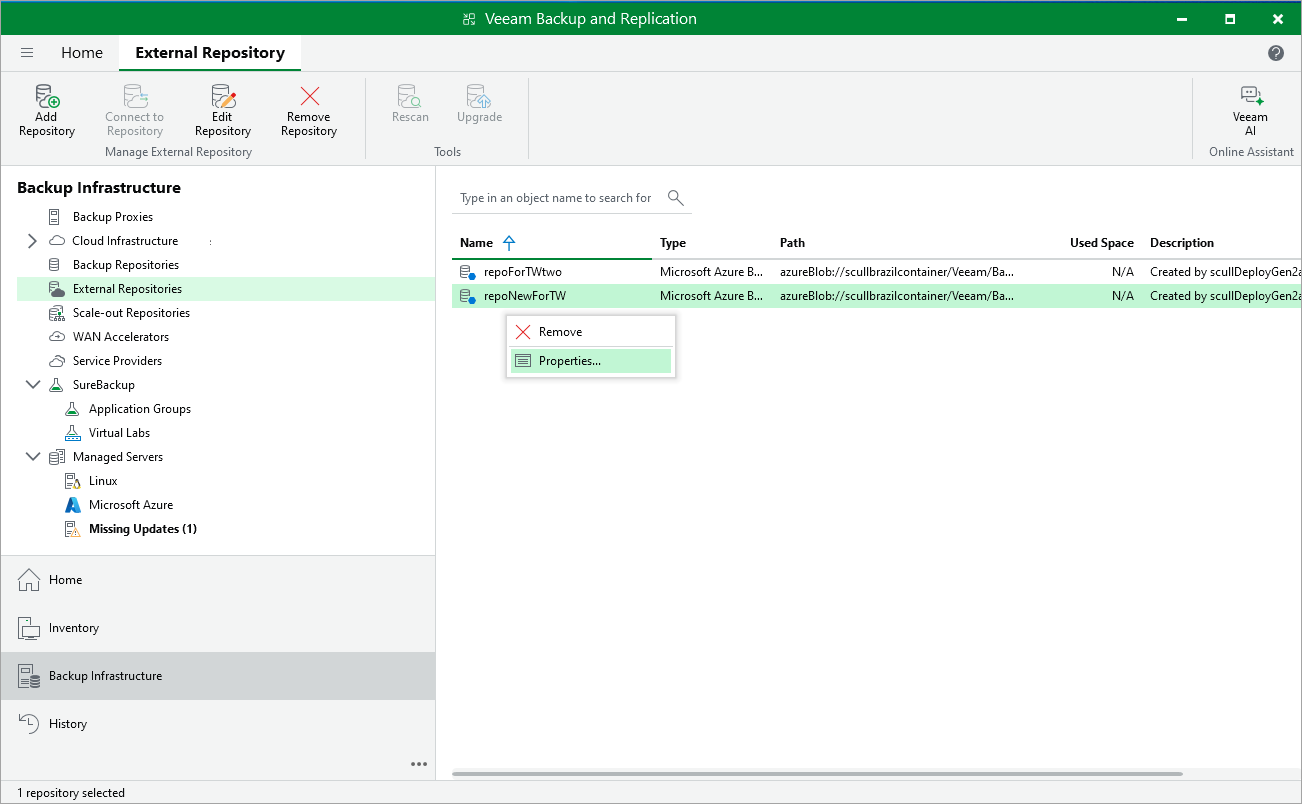Click the search magnifier icon
Screen dimensions: 1302x804
pyautogui.click(x=676, y=198)
